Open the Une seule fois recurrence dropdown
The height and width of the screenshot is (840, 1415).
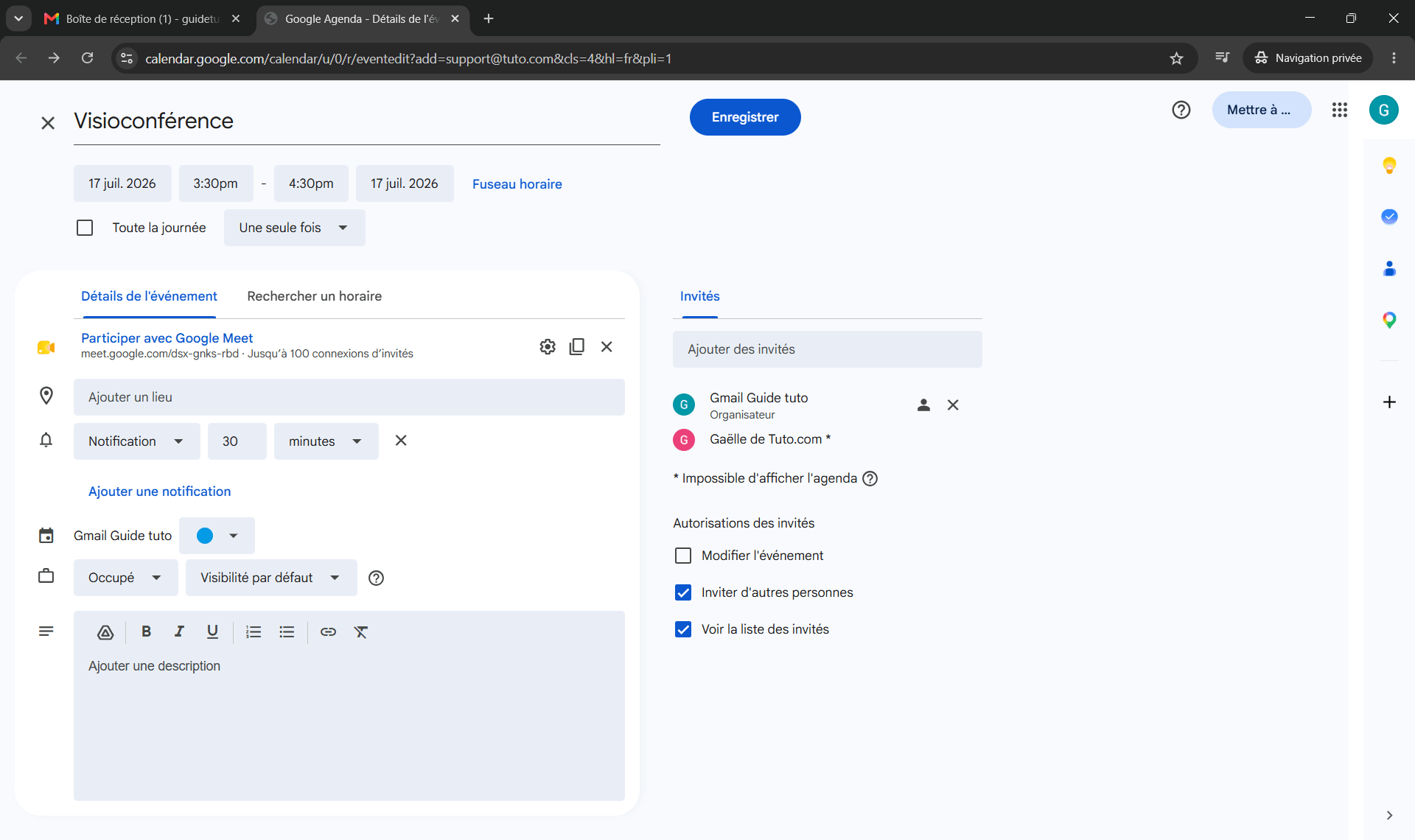295,228
